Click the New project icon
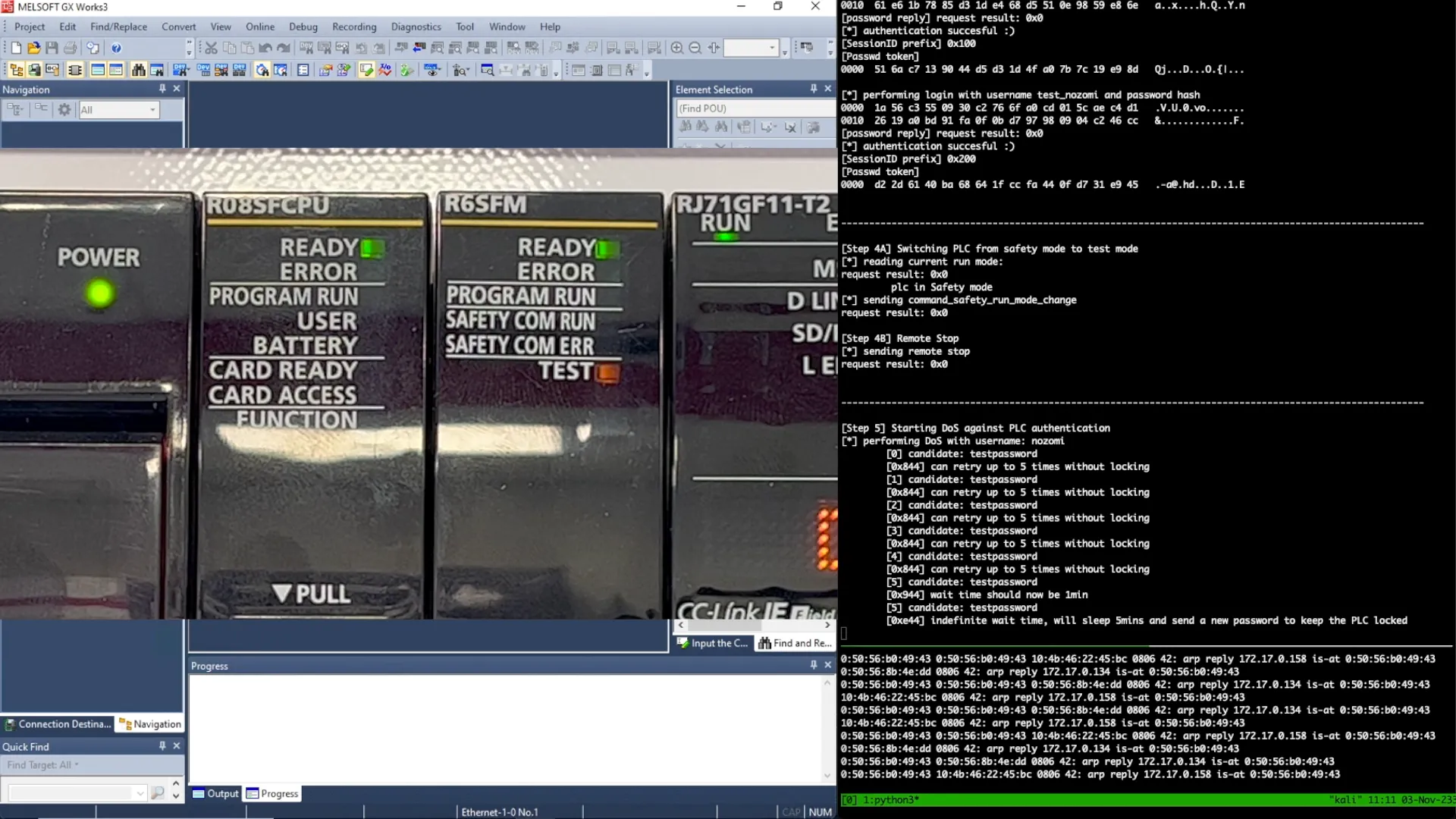This screenshot has height=819, width=1456. (x=16, y=48)
